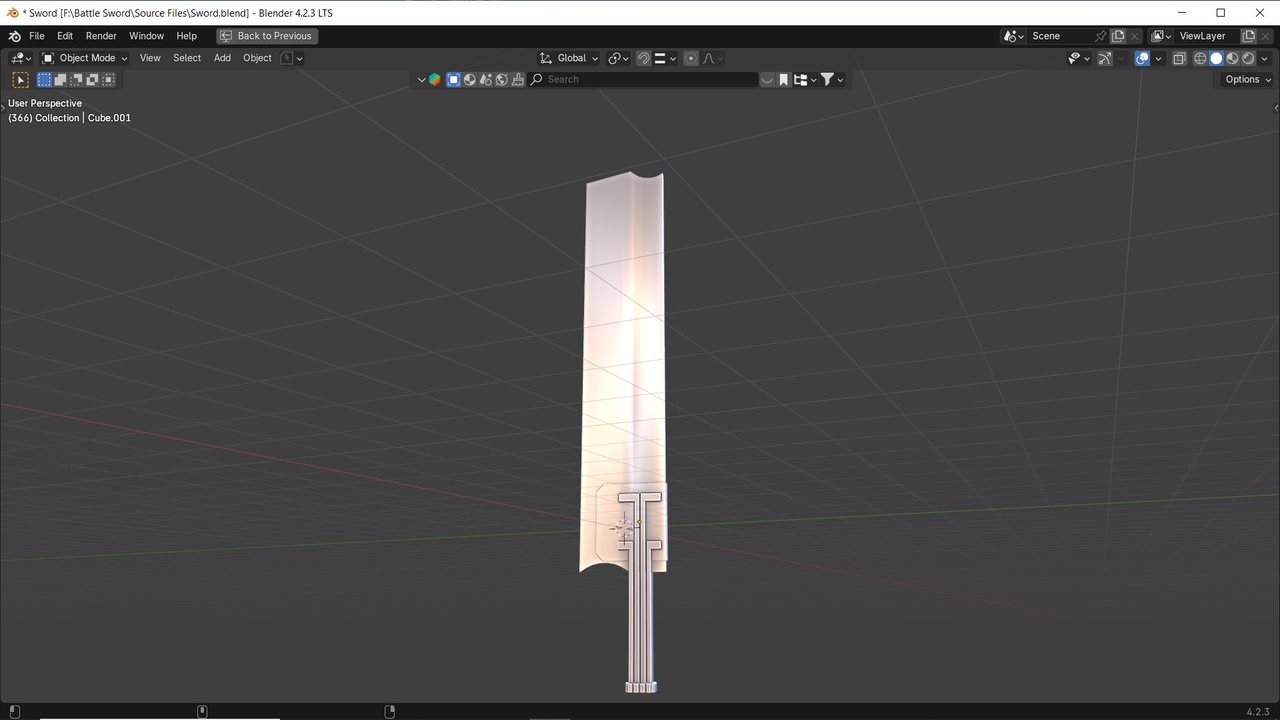Toggle viewport overlays
Viewport: 1280px width, 720px height.
coord(1142,59)
